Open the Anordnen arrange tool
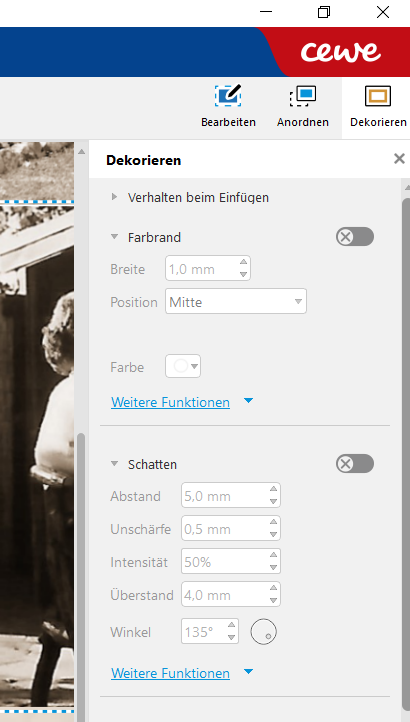The image size is (410, 722). coord(303,105)
